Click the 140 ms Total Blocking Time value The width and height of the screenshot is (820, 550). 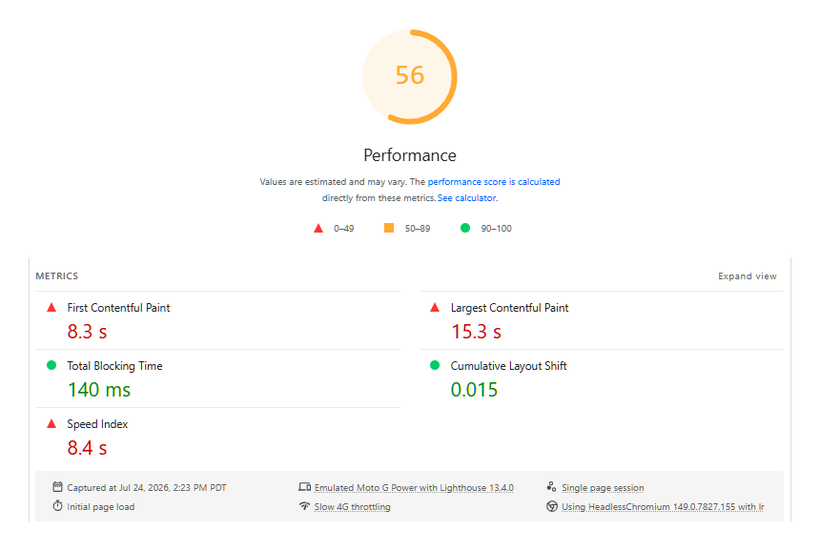(99, 389)
